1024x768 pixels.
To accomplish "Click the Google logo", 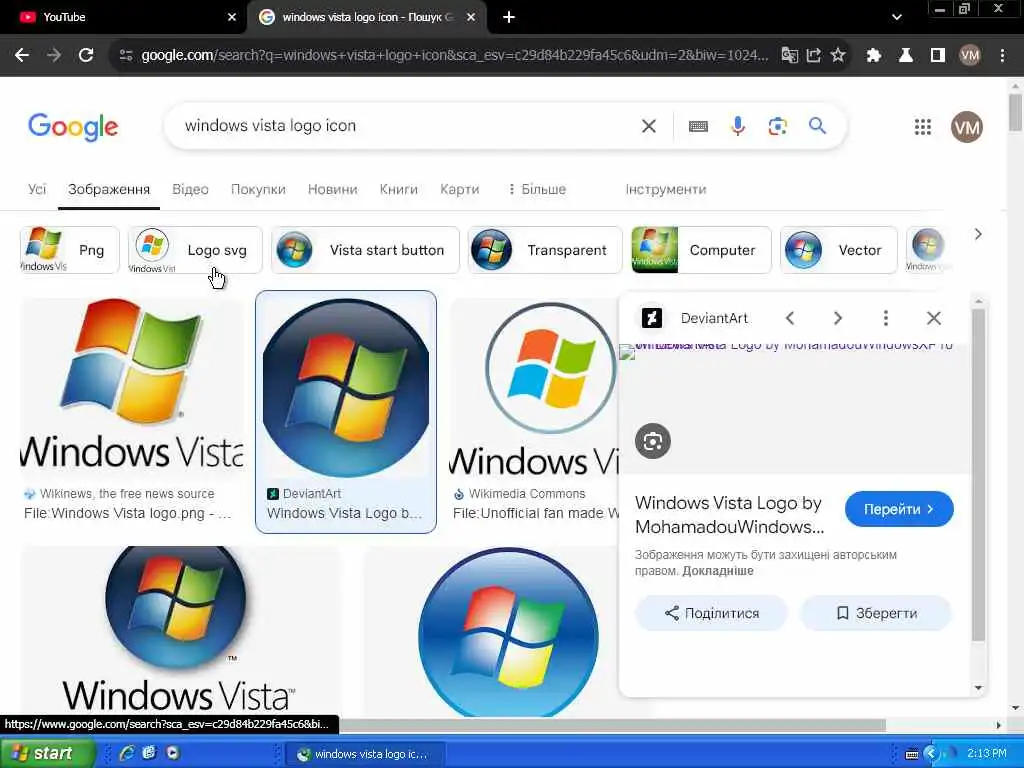I will [x=73, y=127].
